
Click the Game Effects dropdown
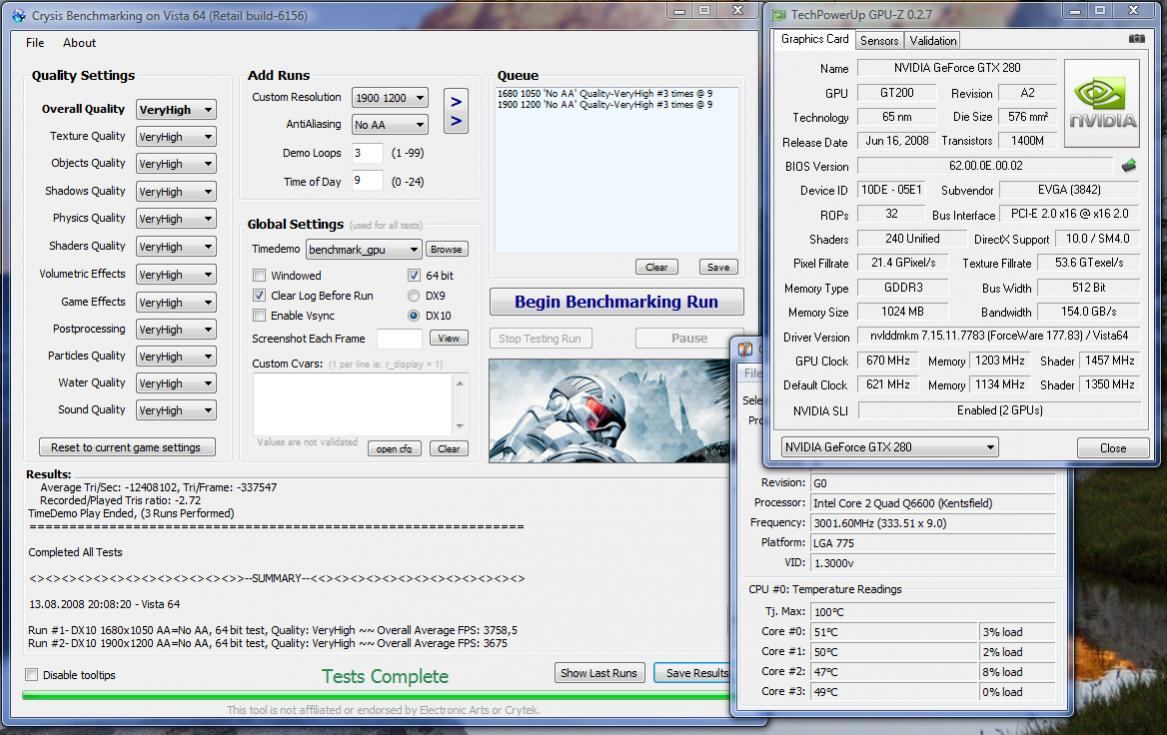click(176, 302)
